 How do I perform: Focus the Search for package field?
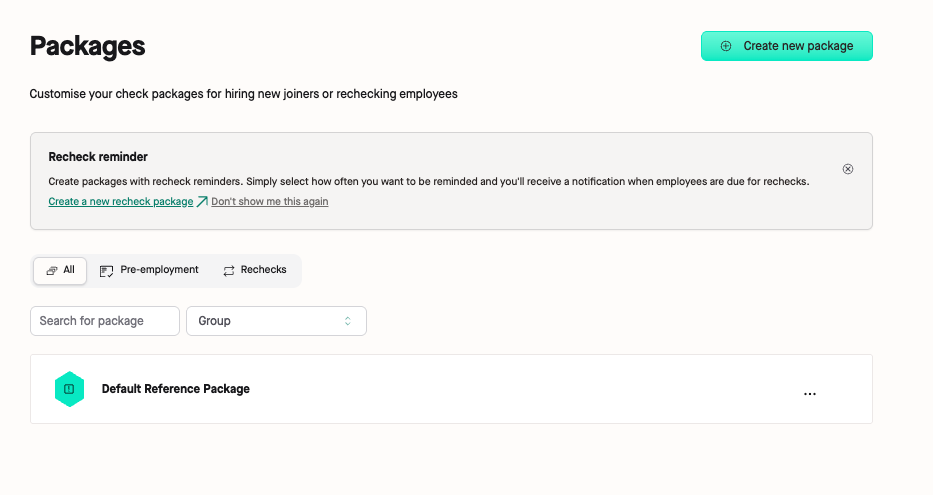105,321
